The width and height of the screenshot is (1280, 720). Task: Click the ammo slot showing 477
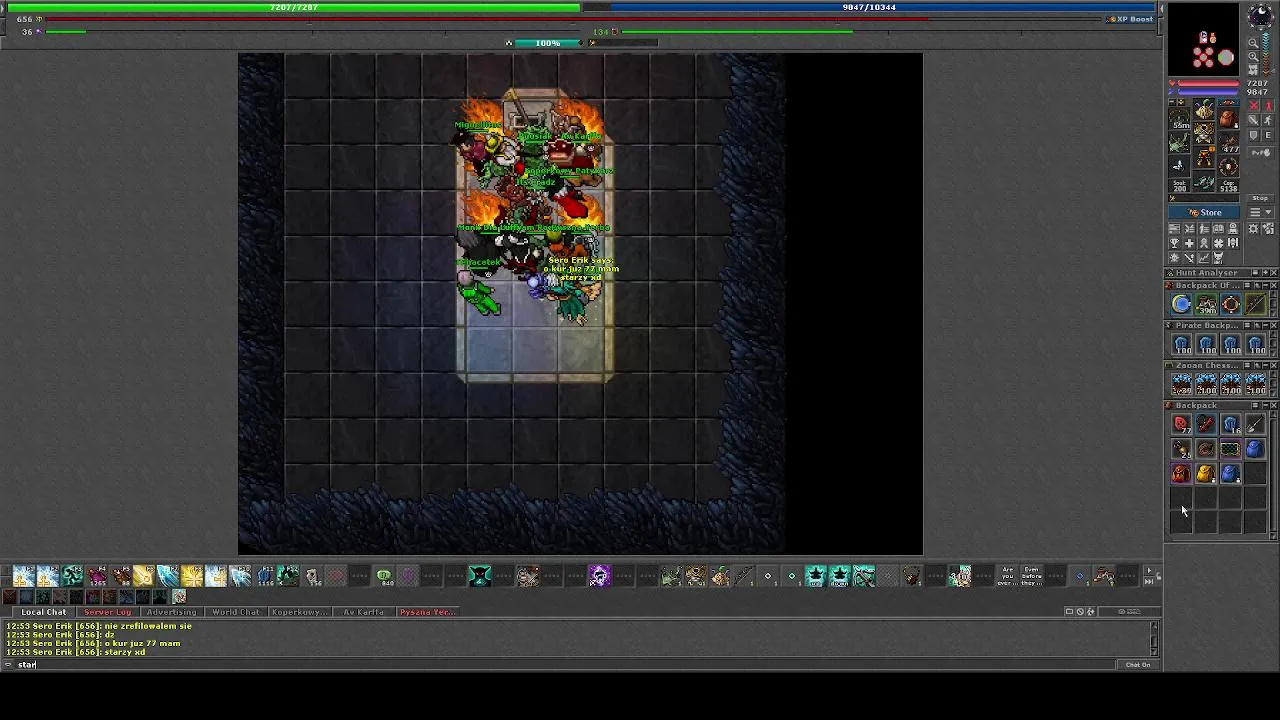pyautogui.click(x=1228, y=144)
